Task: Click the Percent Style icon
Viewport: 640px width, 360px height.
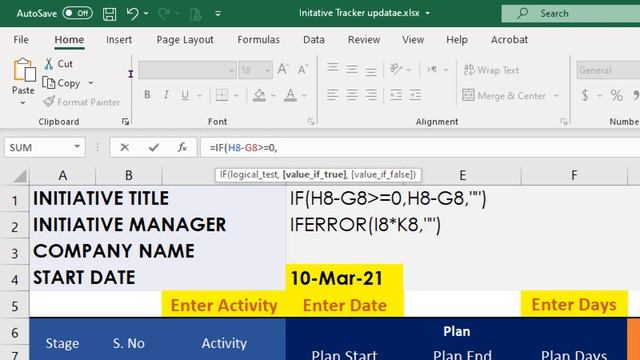Action: pyautogui.click(x=616, y=96)
